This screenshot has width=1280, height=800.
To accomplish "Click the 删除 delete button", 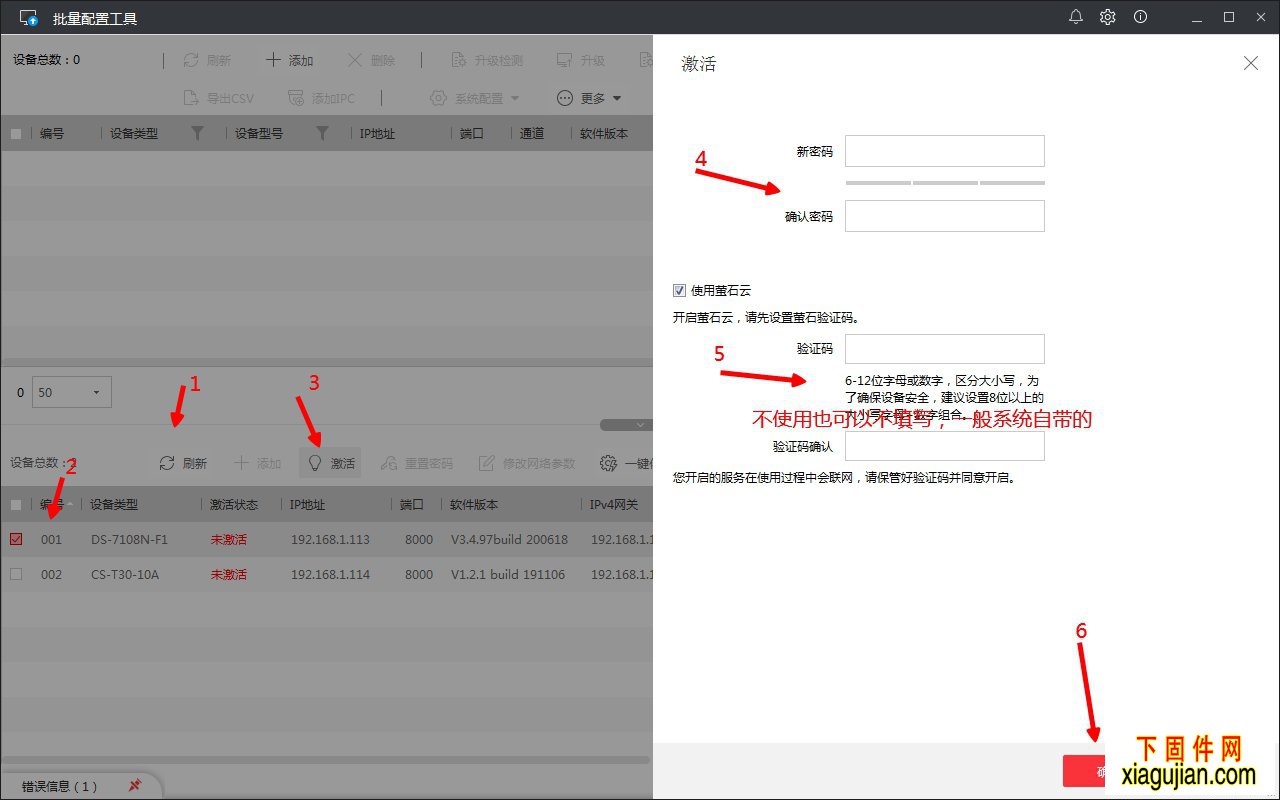I will click(371, 60).
